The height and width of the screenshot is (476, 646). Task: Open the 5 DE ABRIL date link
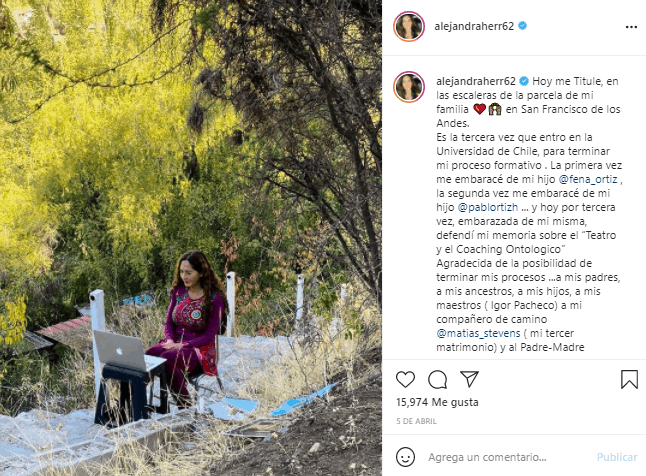pyautogui.click(x=416, y=421)
